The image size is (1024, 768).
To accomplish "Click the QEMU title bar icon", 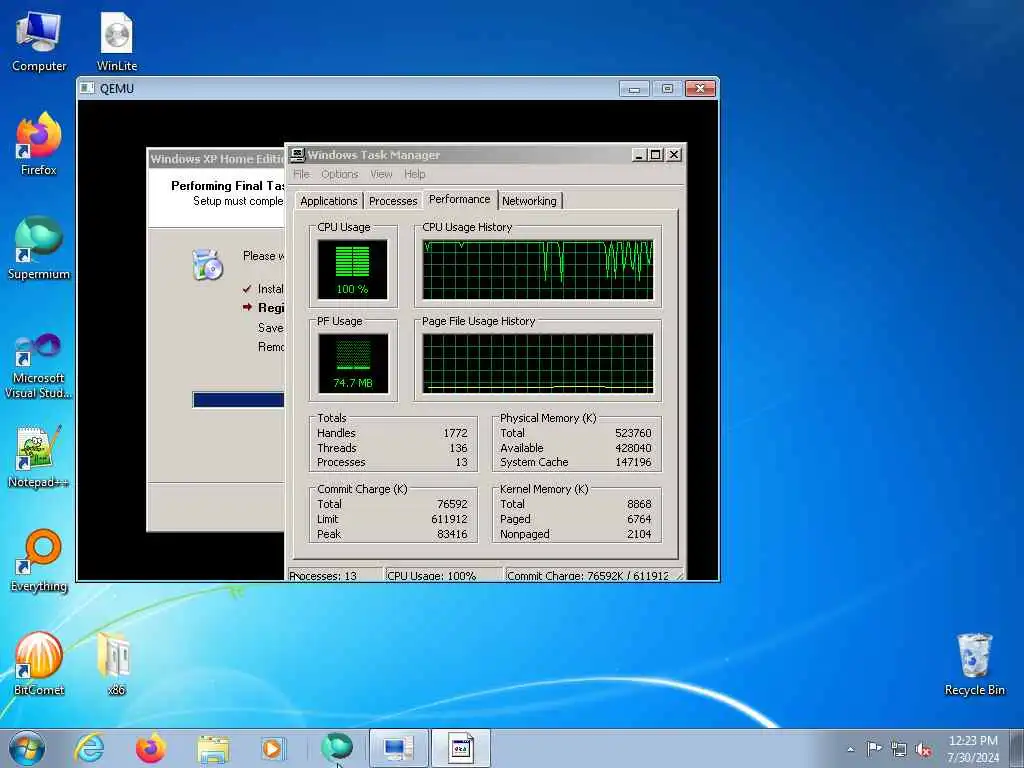I will click(x=87, y=88).
